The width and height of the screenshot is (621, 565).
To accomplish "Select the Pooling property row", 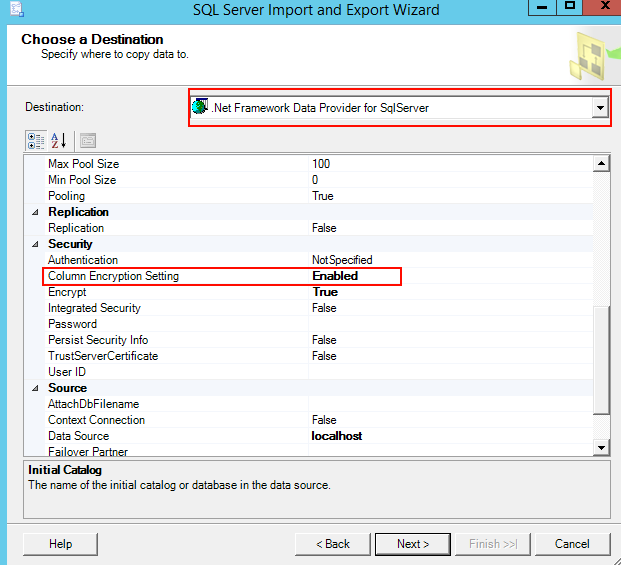I will [x=67, y=196].
